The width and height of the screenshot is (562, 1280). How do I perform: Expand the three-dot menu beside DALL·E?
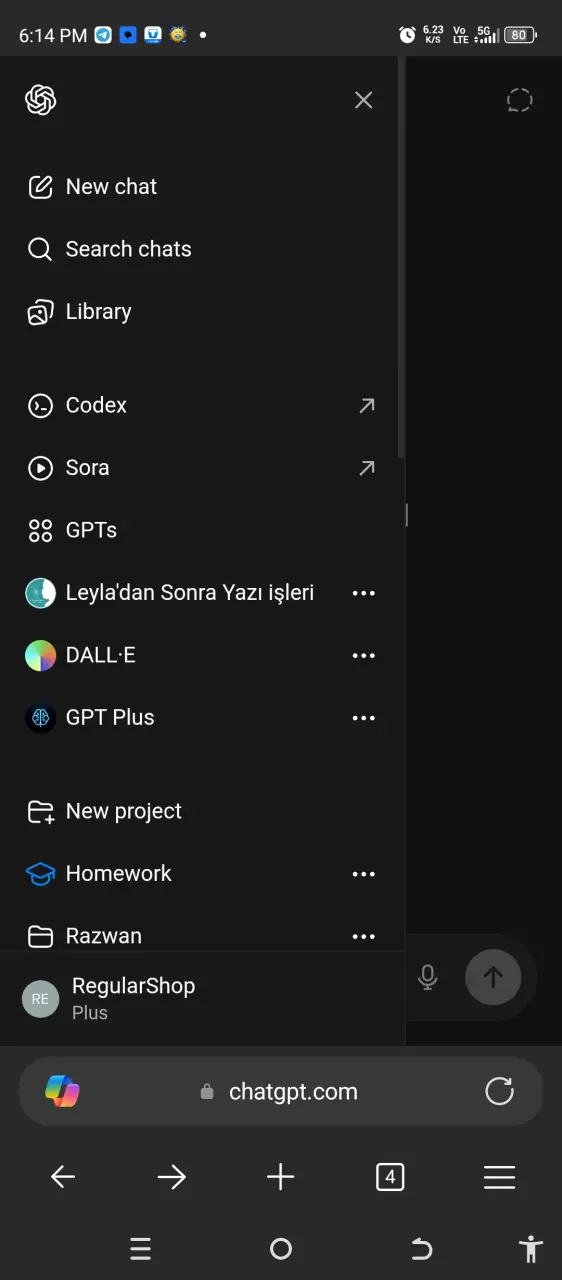[x=364, y=656]
